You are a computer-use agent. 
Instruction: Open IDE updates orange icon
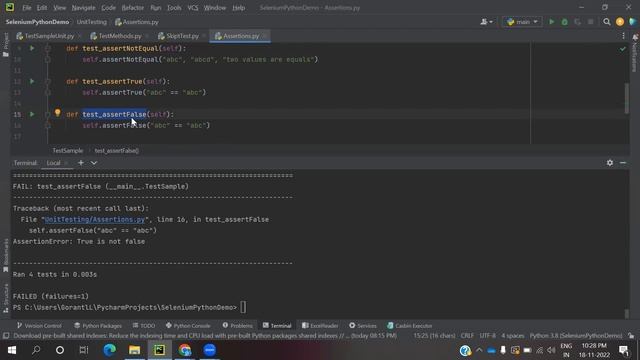click(x=620, y=22)
